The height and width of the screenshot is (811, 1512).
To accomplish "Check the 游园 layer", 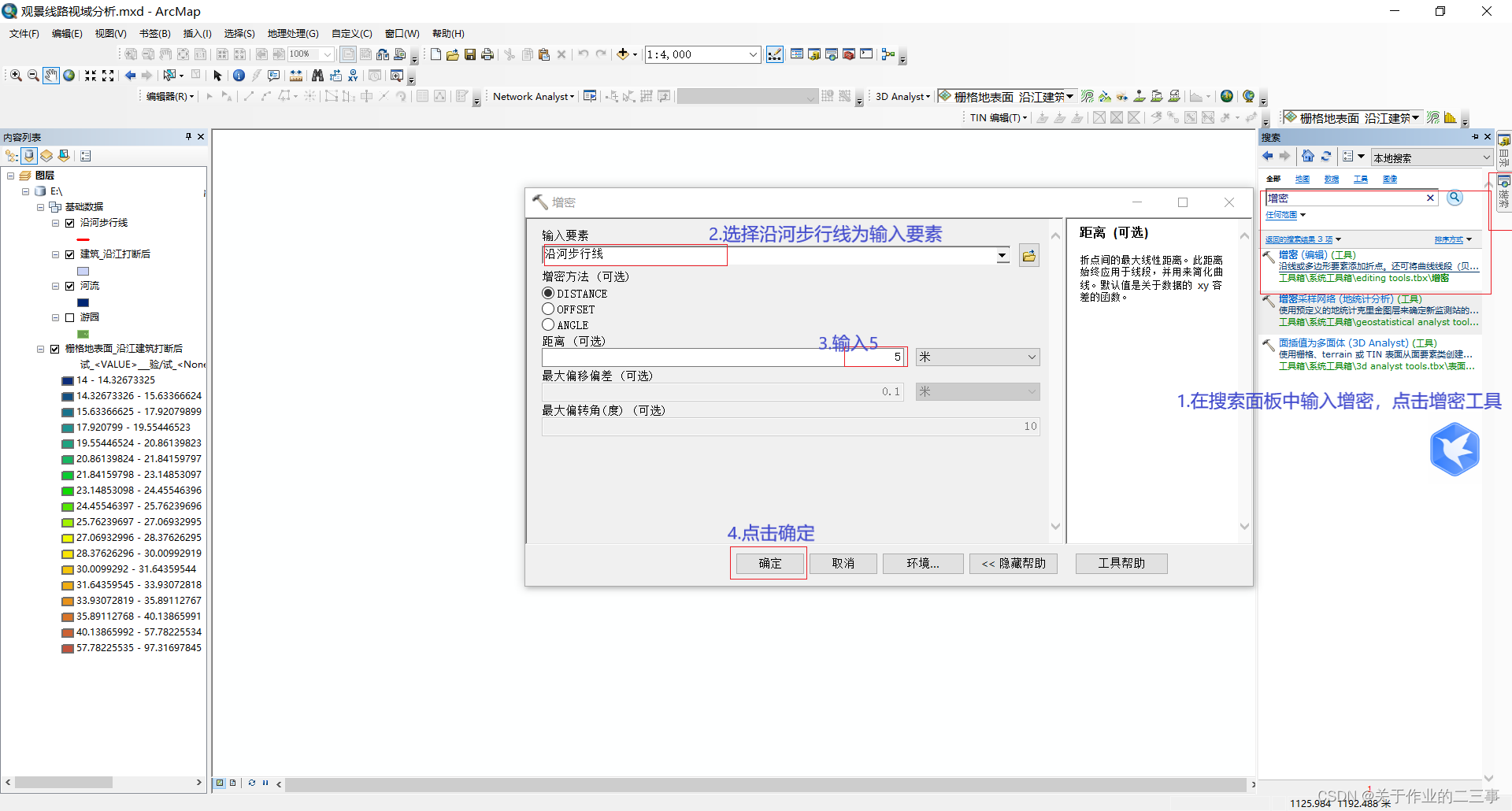I will pos(69,317).
